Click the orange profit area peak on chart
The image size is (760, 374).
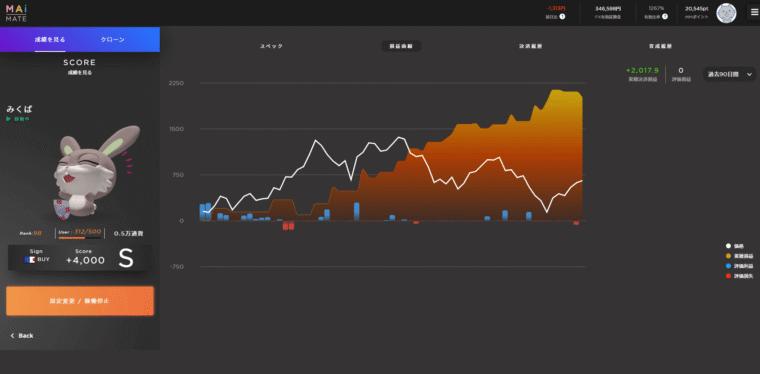tap(555, 91)
